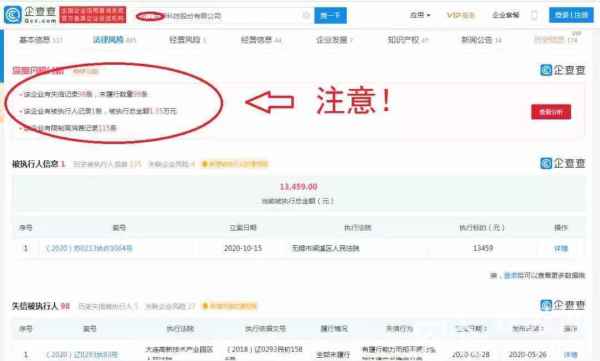Click the mobile phone icon in header
The image size is (600, 361).
pos(534,15)
